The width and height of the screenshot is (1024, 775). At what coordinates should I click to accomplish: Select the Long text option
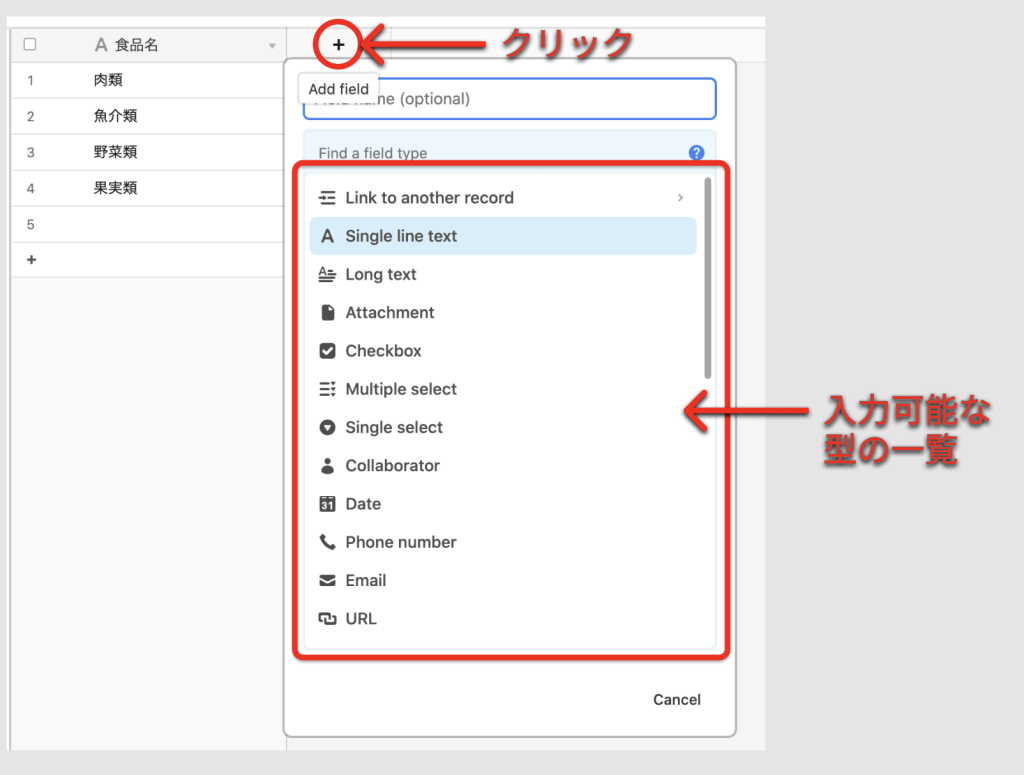tap(381, 275)
